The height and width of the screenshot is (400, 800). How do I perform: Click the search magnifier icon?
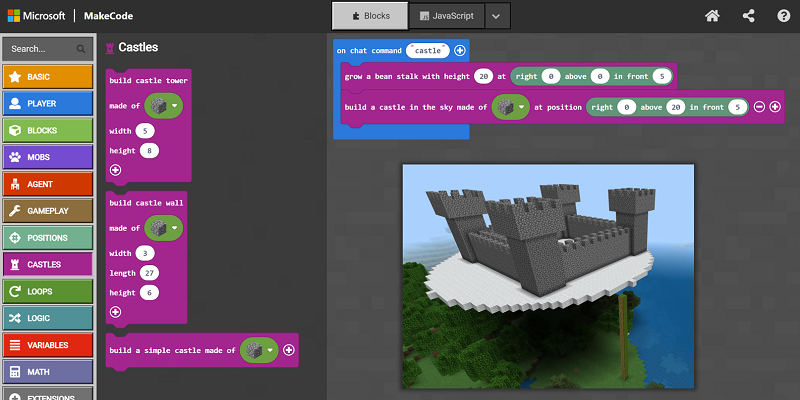[81, 49]
